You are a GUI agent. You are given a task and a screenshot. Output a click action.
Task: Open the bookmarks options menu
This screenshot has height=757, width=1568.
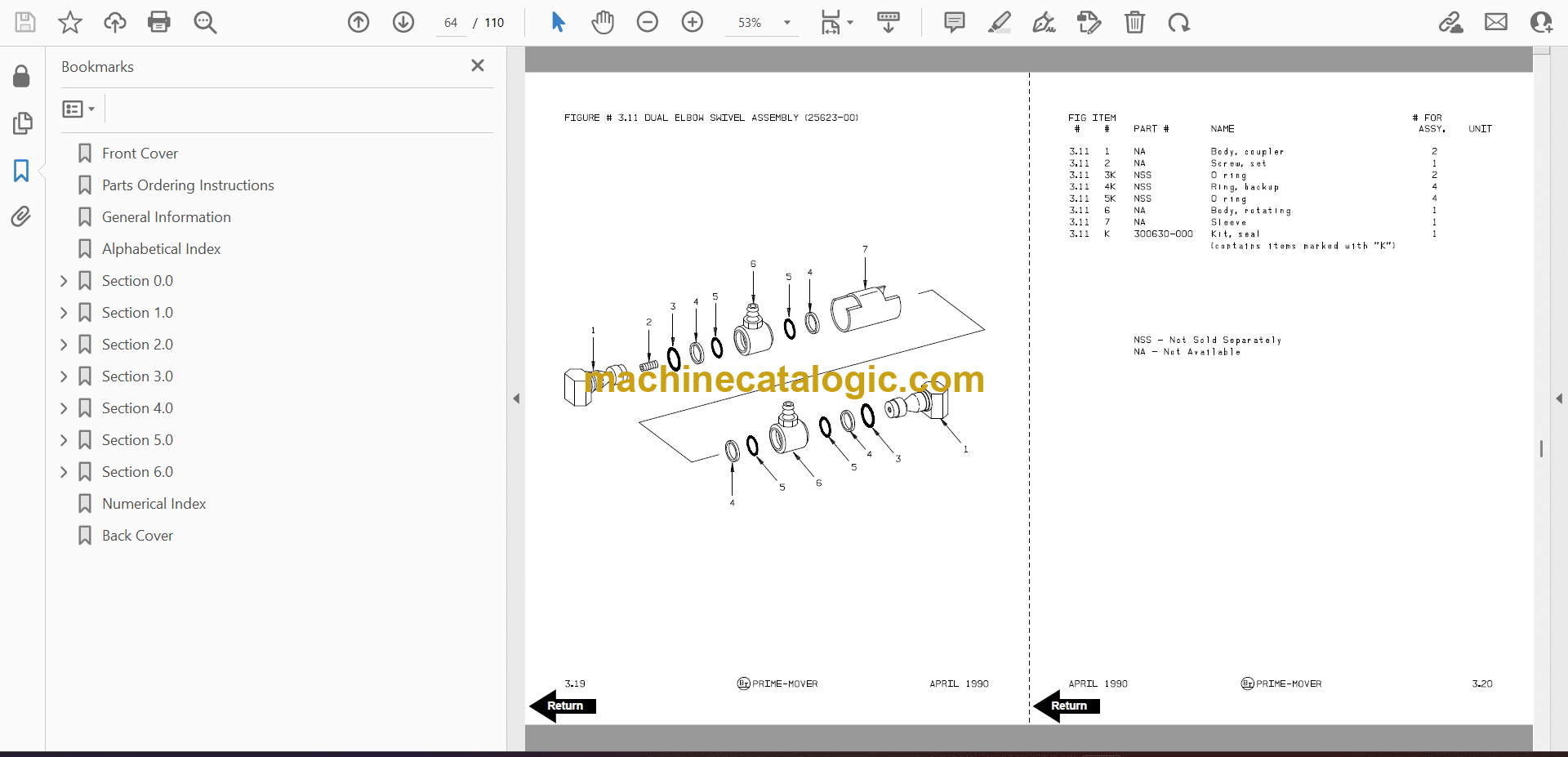[x=78, y=109]
